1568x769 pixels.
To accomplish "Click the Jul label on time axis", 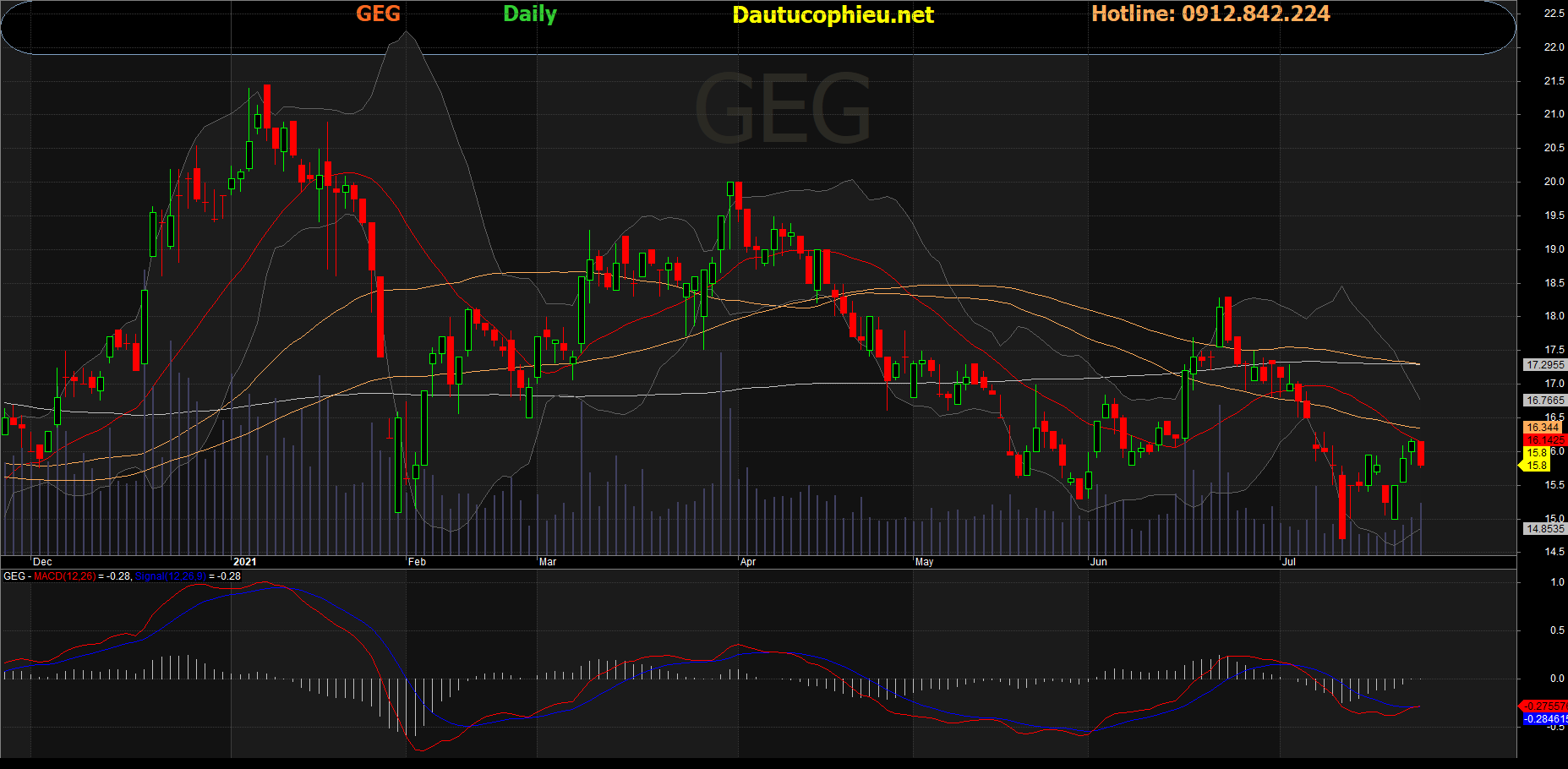I will click(1288, 562).
